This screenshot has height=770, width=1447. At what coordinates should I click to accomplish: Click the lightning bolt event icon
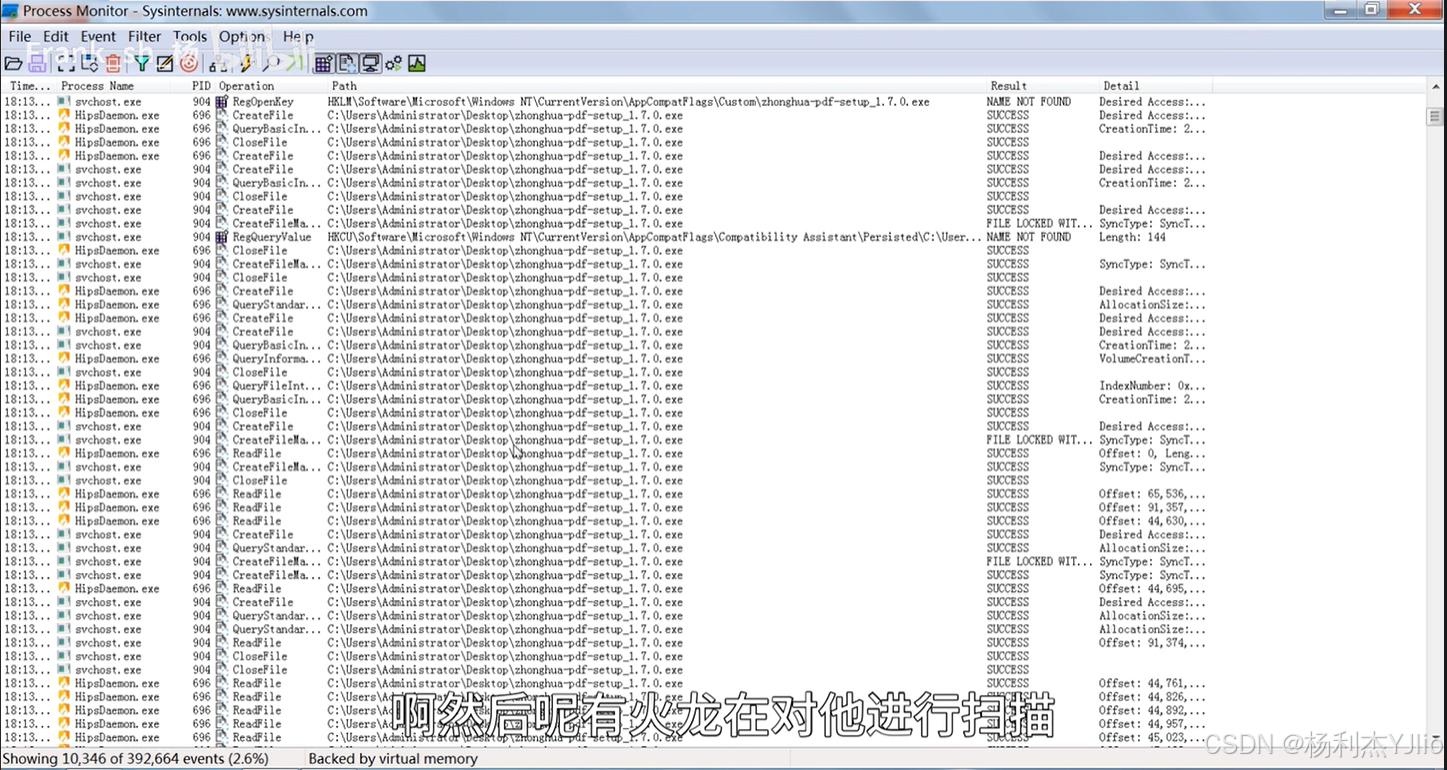(x=248, y=63)
